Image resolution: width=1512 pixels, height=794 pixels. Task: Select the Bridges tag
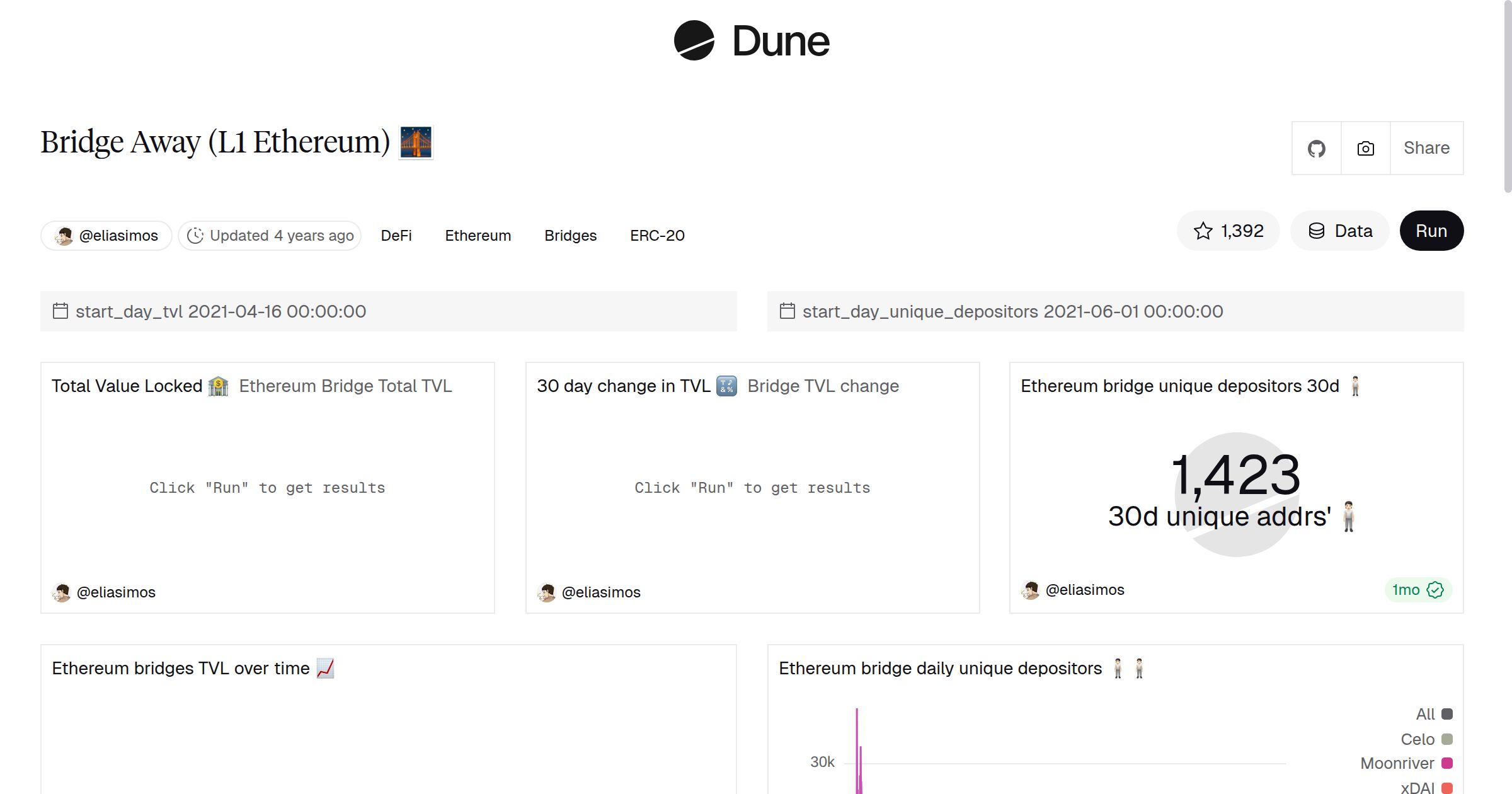(x=570, y=235)
